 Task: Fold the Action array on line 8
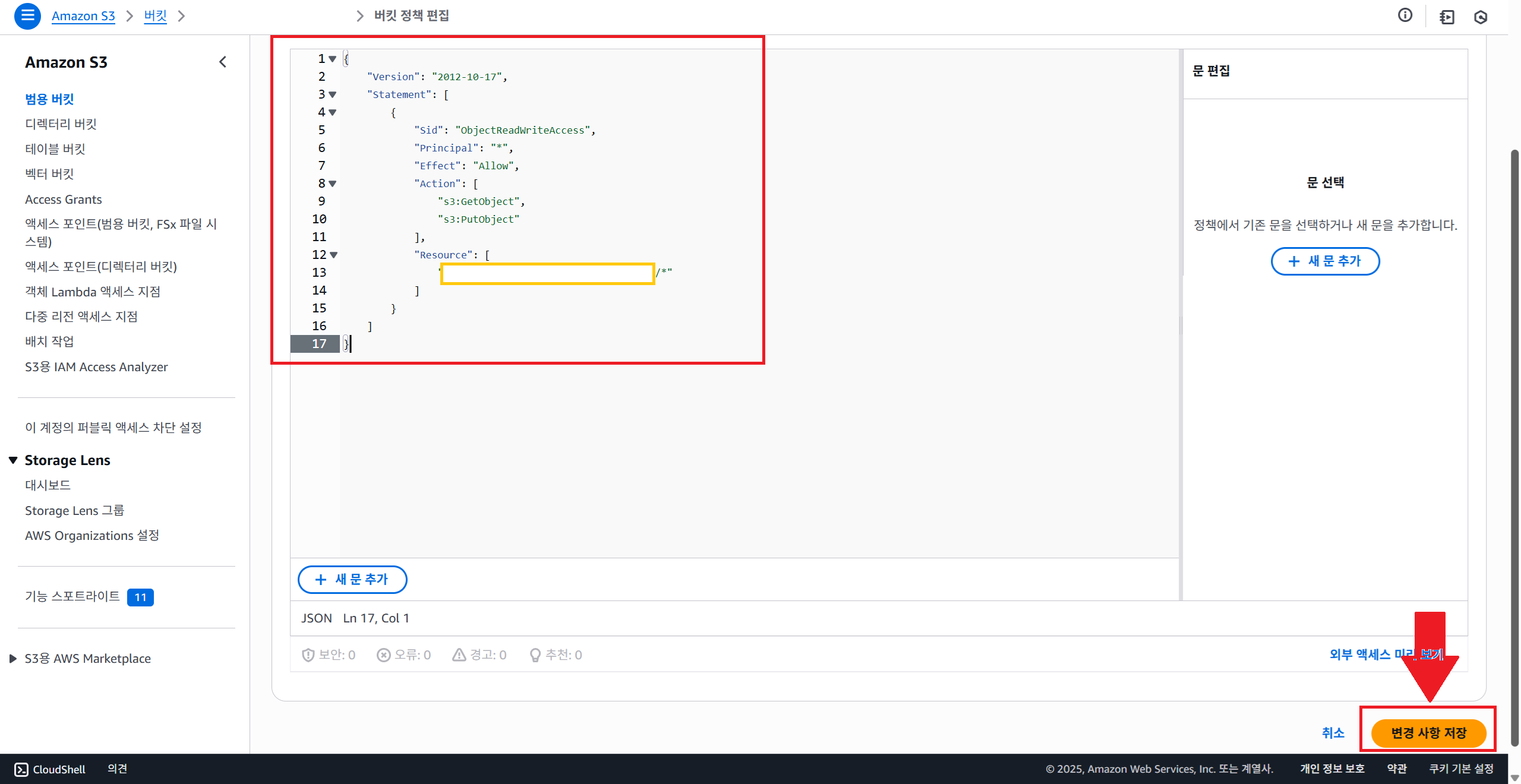(x=333, y=184)
